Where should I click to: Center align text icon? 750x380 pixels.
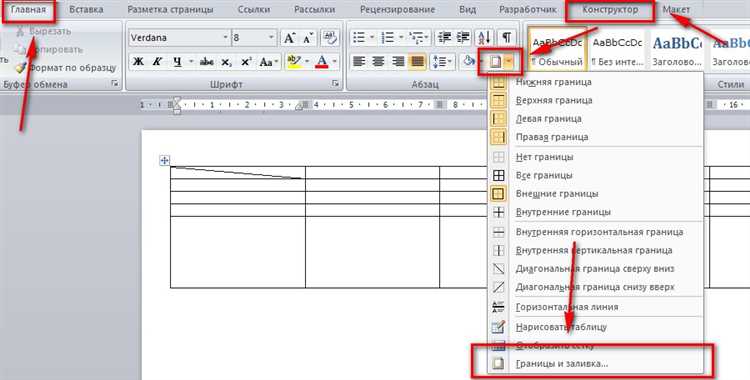click(378, 61)
